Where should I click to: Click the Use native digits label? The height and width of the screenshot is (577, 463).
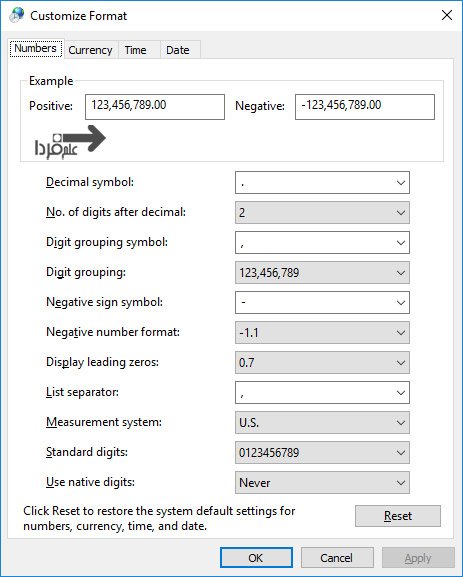pos(91,482)
